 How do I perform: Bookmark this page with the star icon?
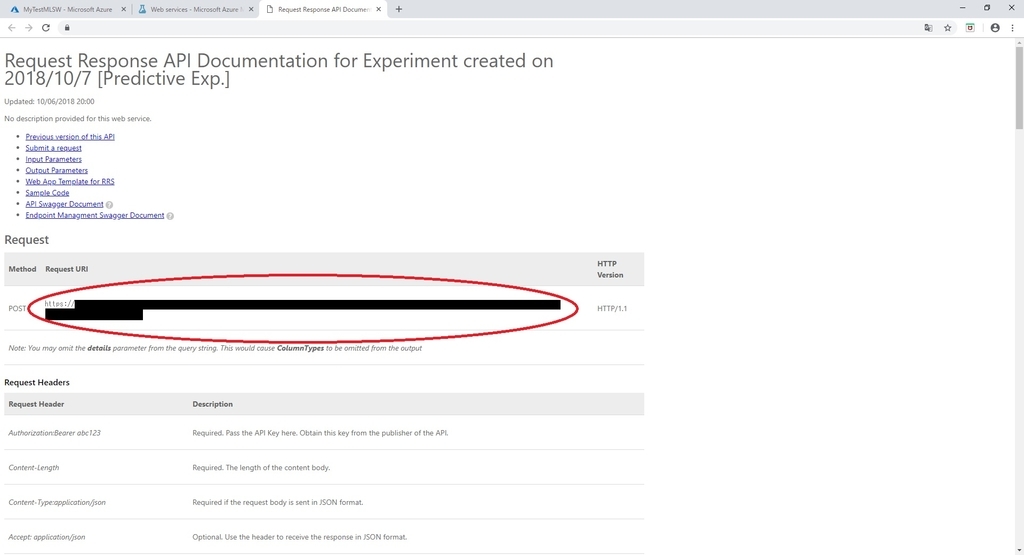point(948,27)
